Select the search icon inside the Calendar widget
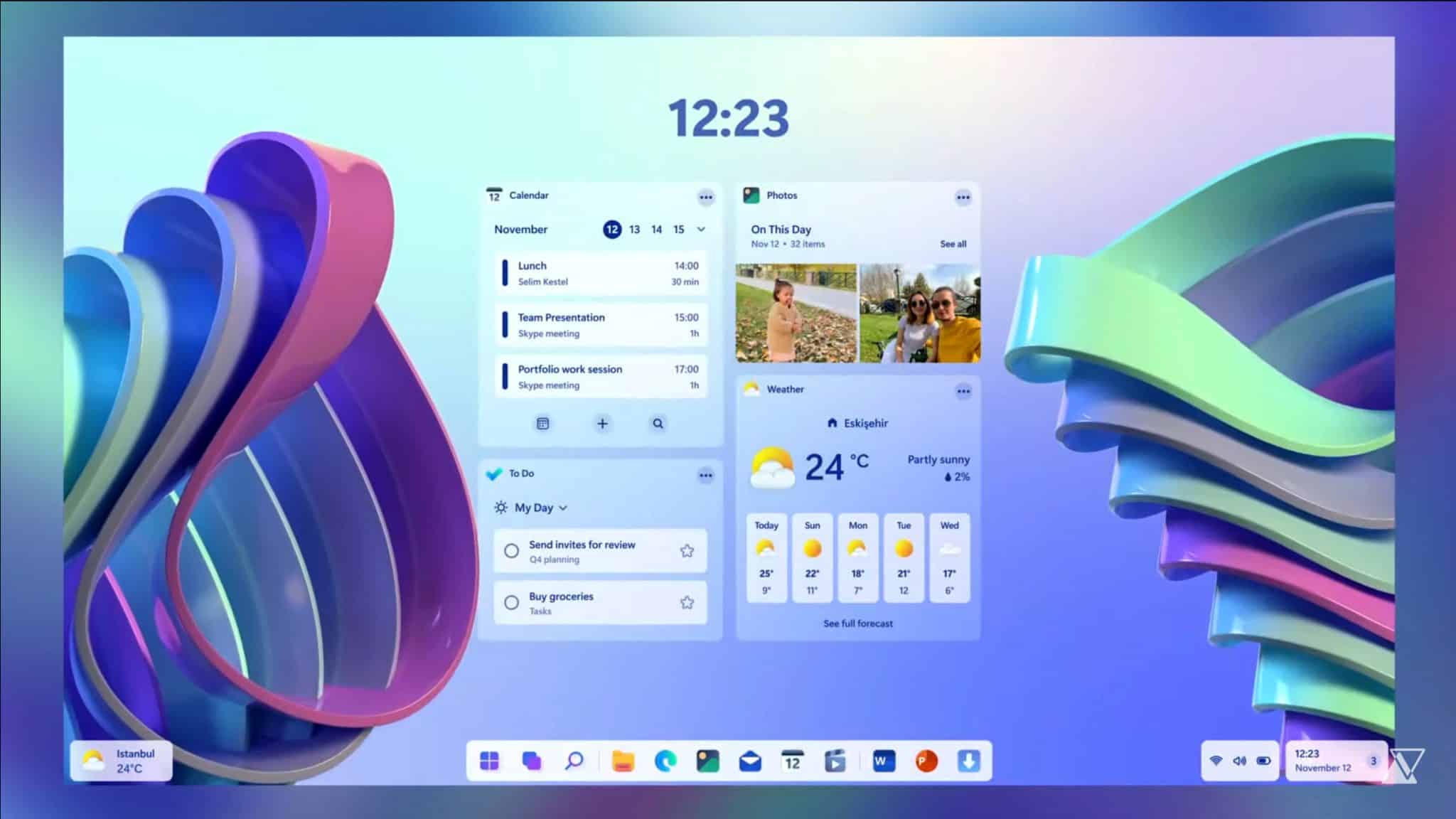This screenshot has width=1456, height=819. (x=657, y=423)
